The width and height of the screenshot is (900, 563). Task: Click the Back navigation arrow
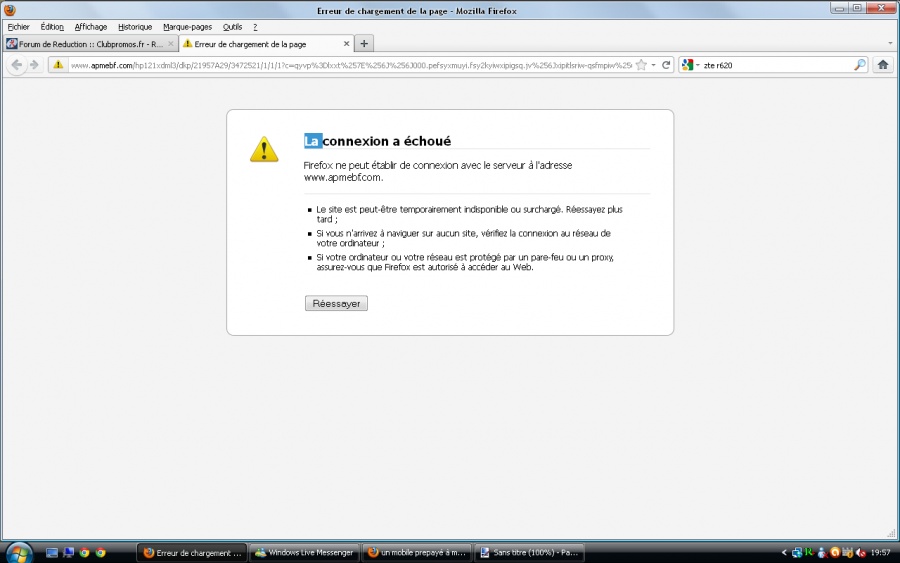[x=16, y=65]
